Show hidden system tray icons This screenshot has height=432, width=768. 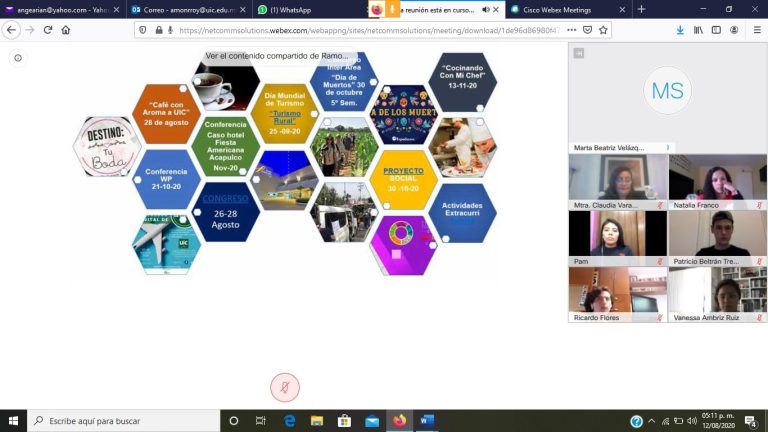[652, 421]
